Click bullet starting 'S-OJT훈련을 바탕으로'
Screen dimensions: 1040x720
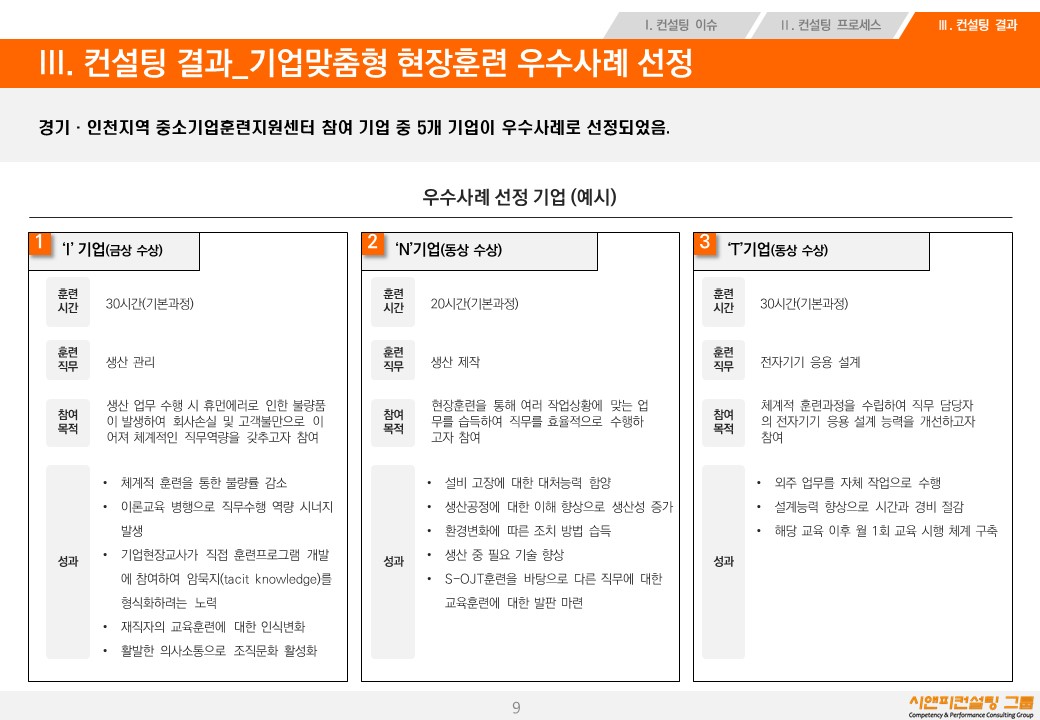click(x=553, y=591)
